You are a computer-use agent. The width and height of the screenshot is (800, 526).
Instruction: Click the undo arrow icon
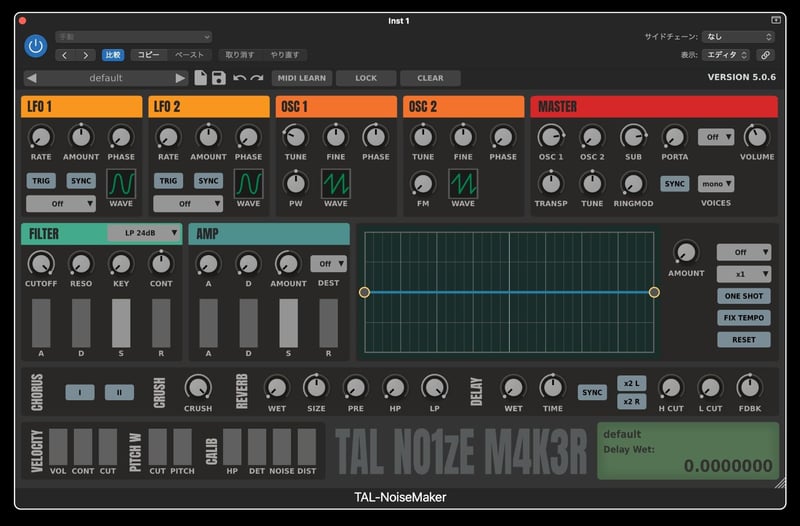pyautogui.click(x=239, y=78)
